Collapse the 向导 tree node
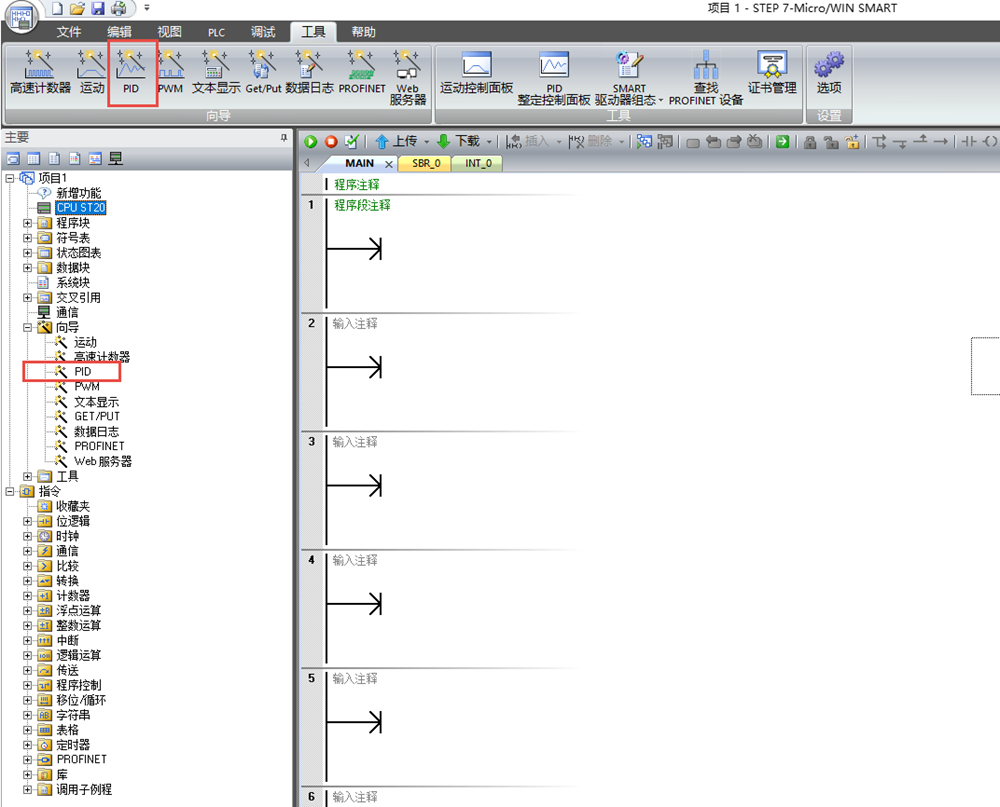1000x807 pixels. [x=28, y=327]
